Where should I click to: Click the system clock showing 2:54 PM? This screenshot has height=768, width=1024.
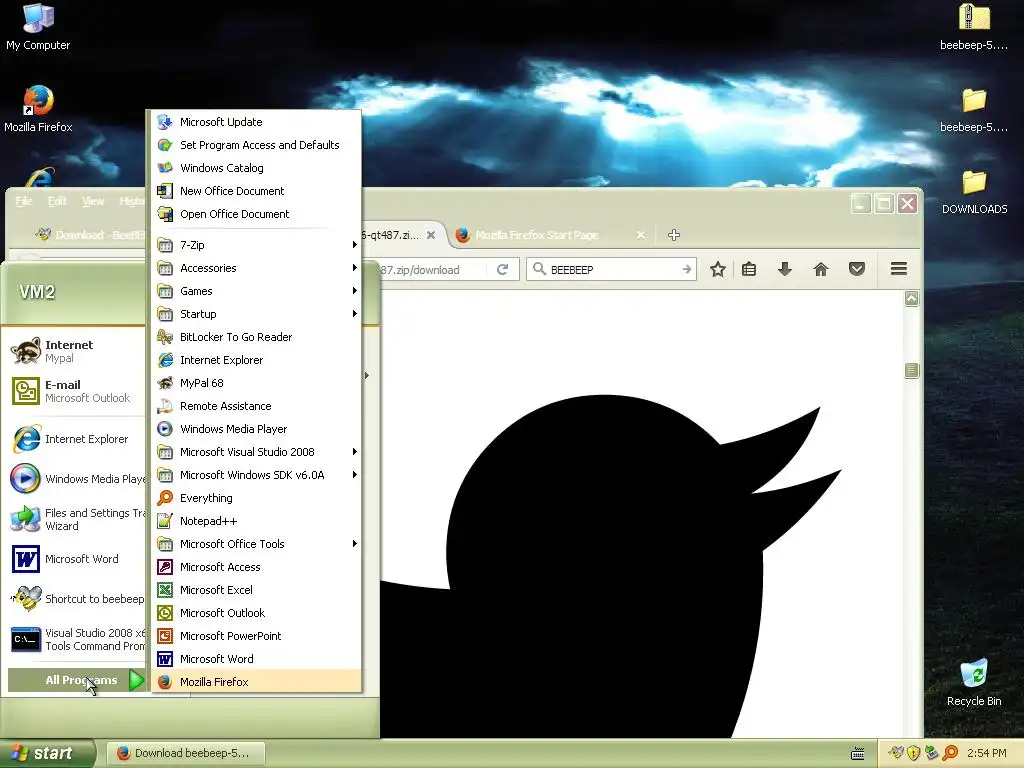tap(986, 753)
